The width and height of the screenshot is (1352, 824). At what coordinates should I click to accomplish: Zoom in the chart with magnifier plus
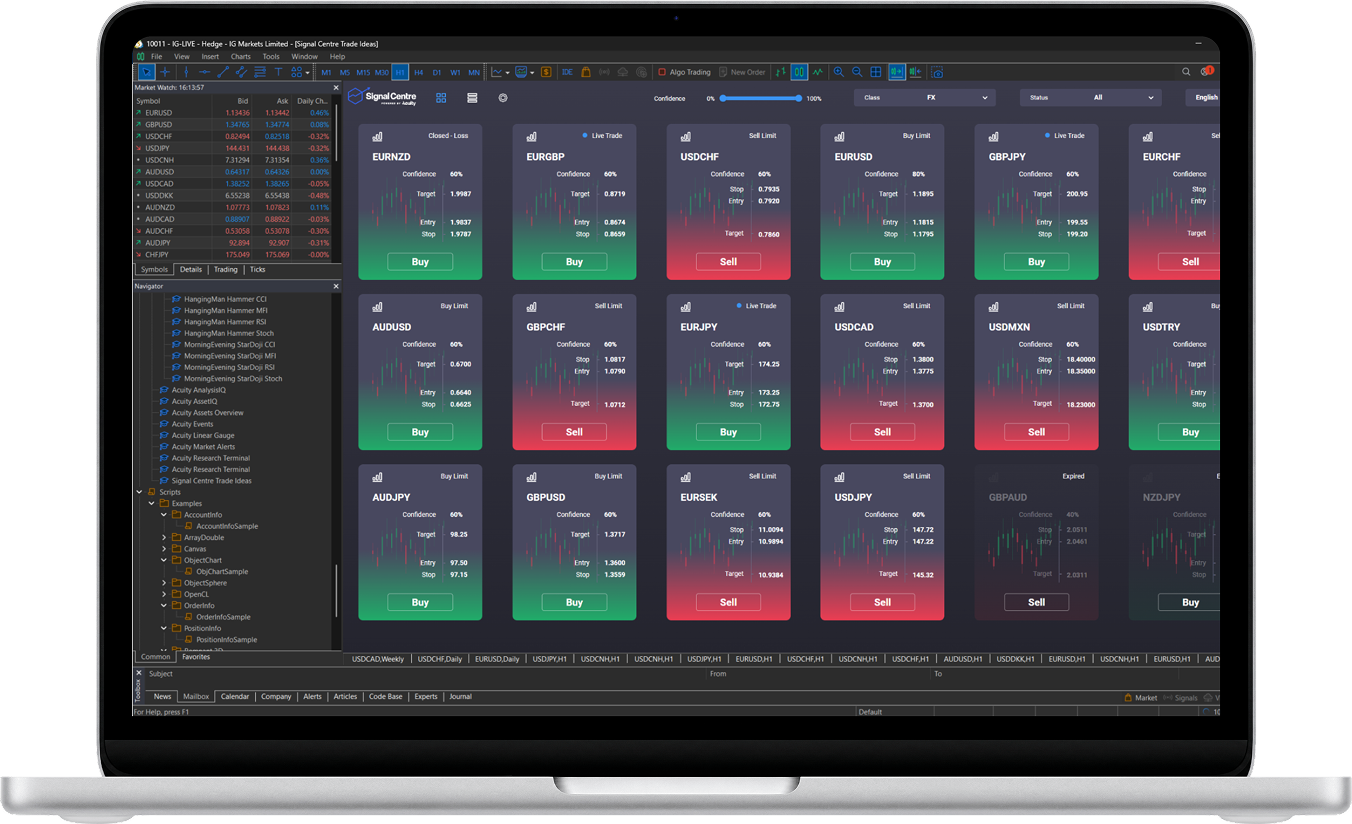click(838, 72)
